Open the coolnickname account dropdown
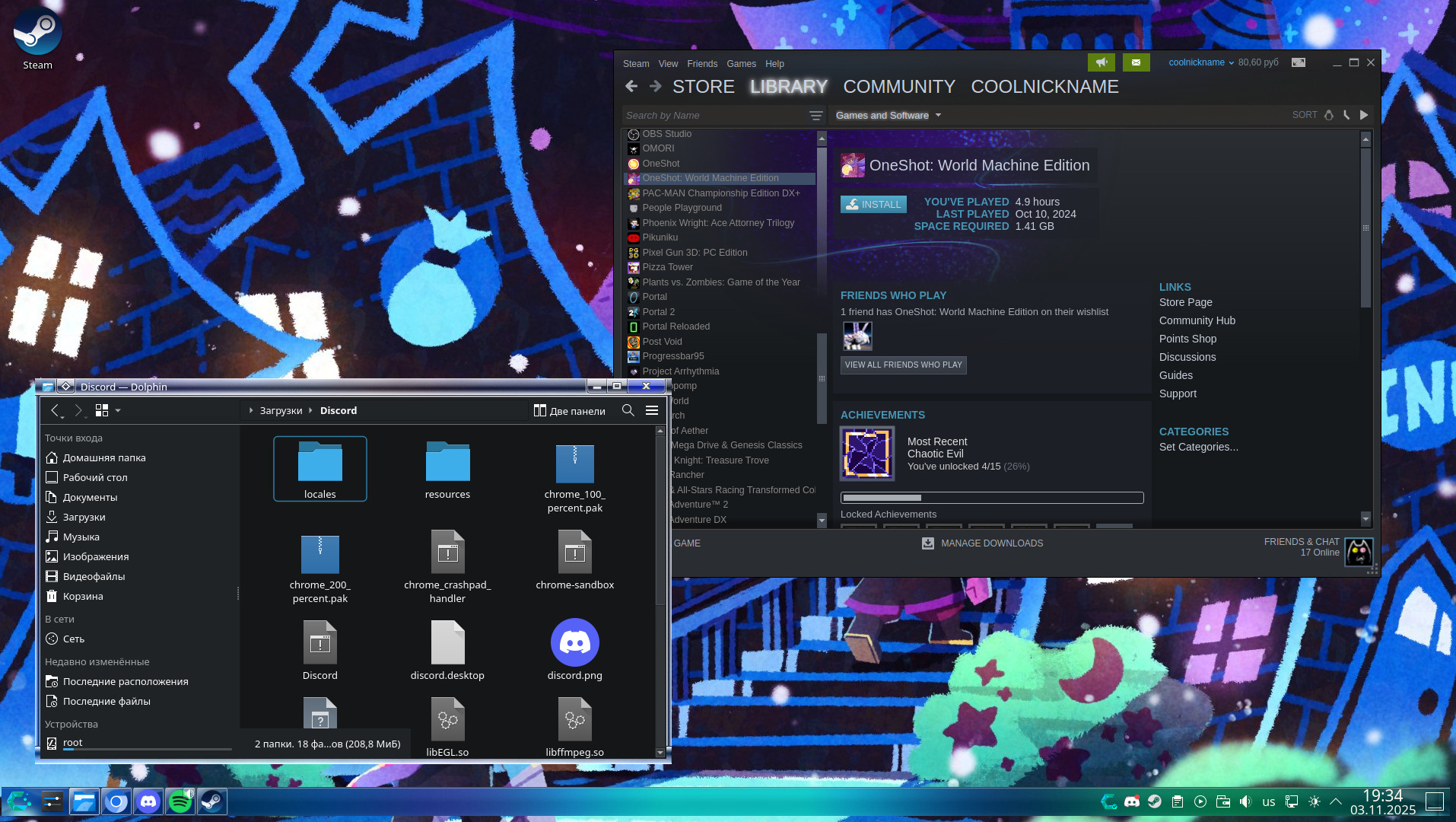 tap(1200, 62)
